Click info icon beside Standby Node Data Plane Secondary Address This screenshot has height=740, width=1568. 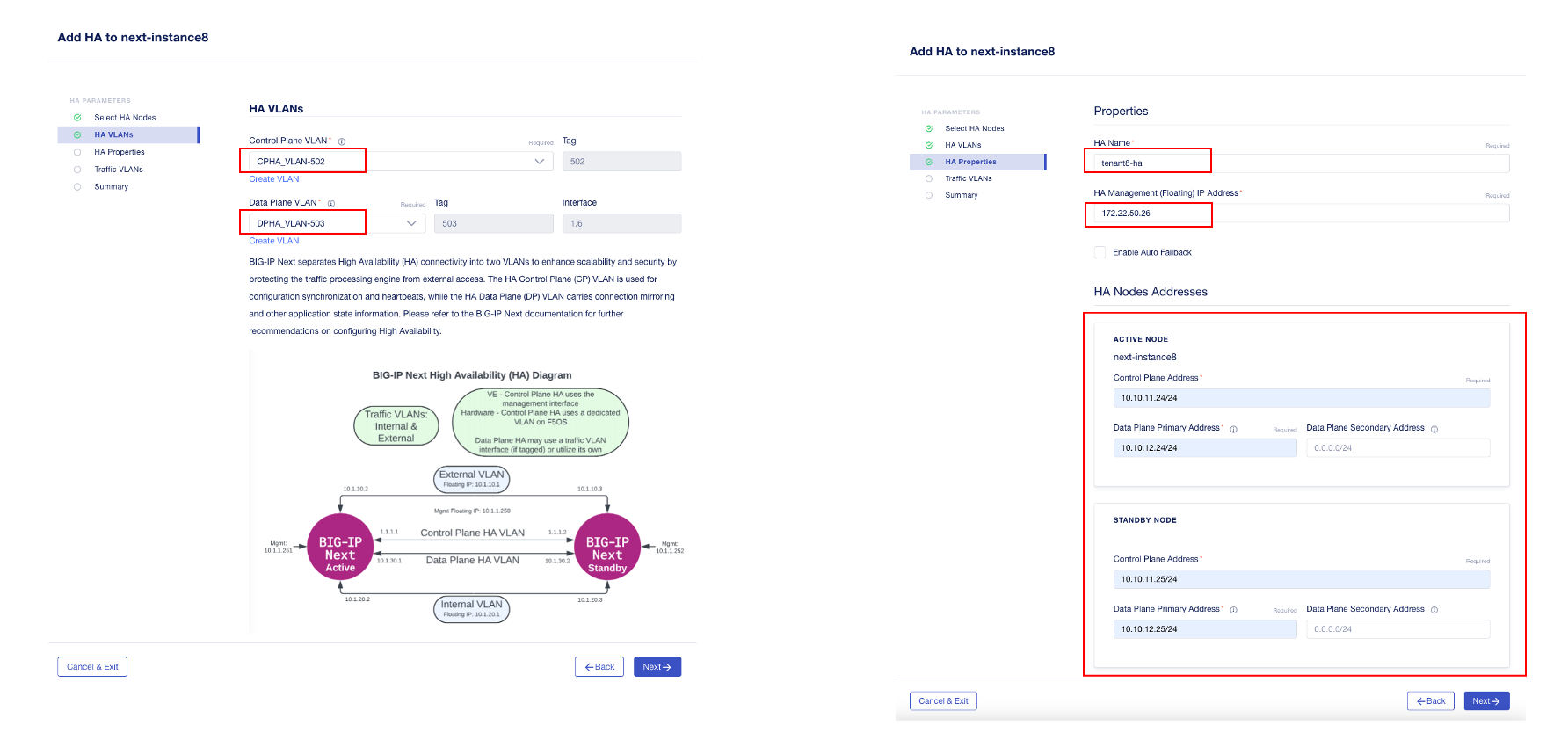pos(1434,610)
